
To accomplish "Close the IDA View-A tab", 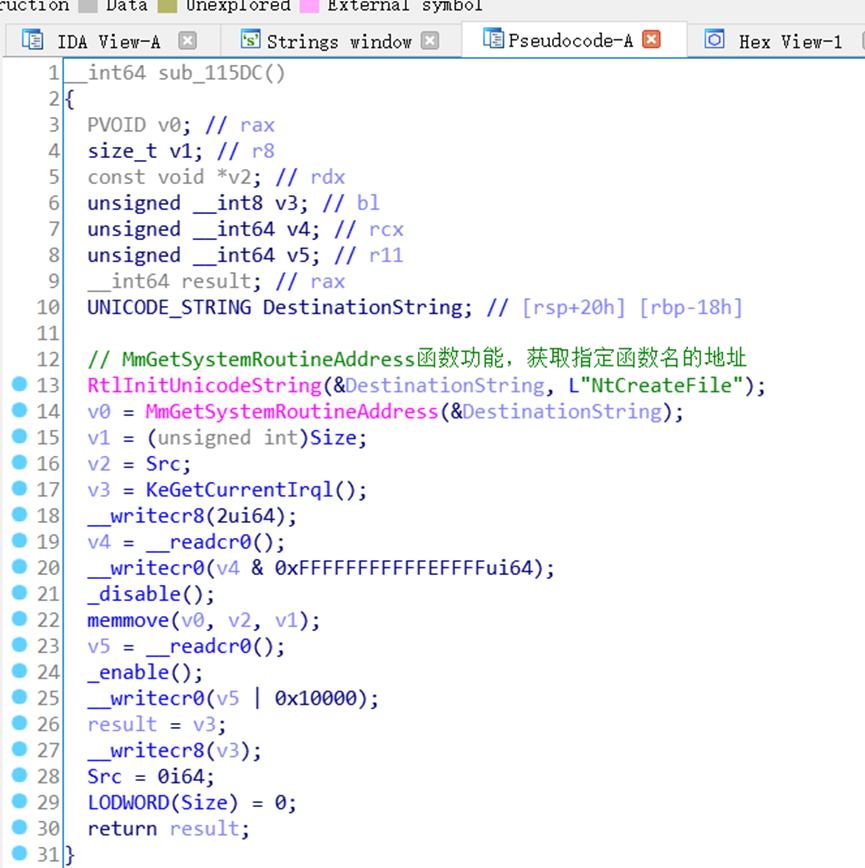I will 188,40.
